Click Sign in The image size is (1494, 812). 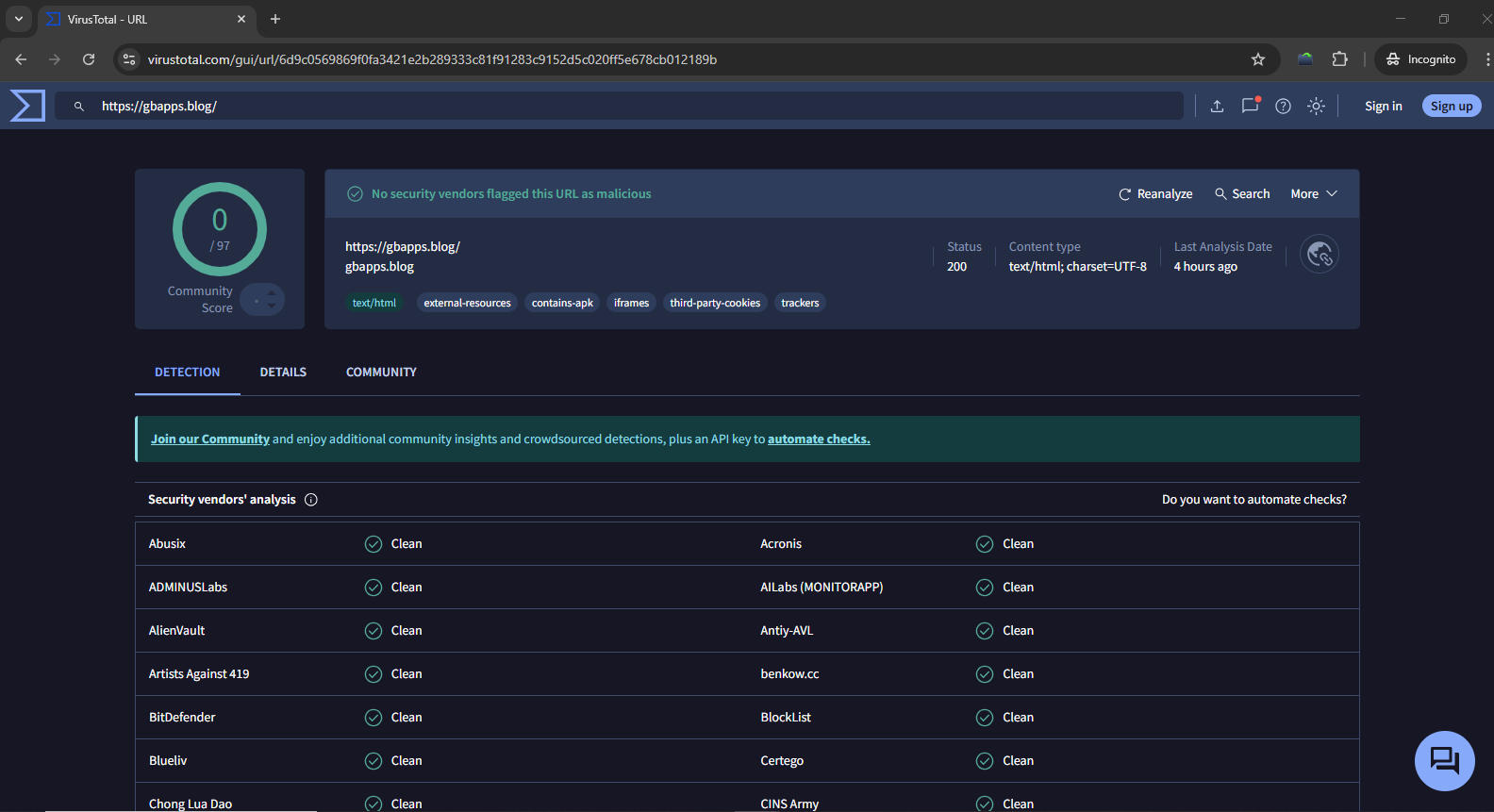pyautogui.click(x=1384, y=106)
